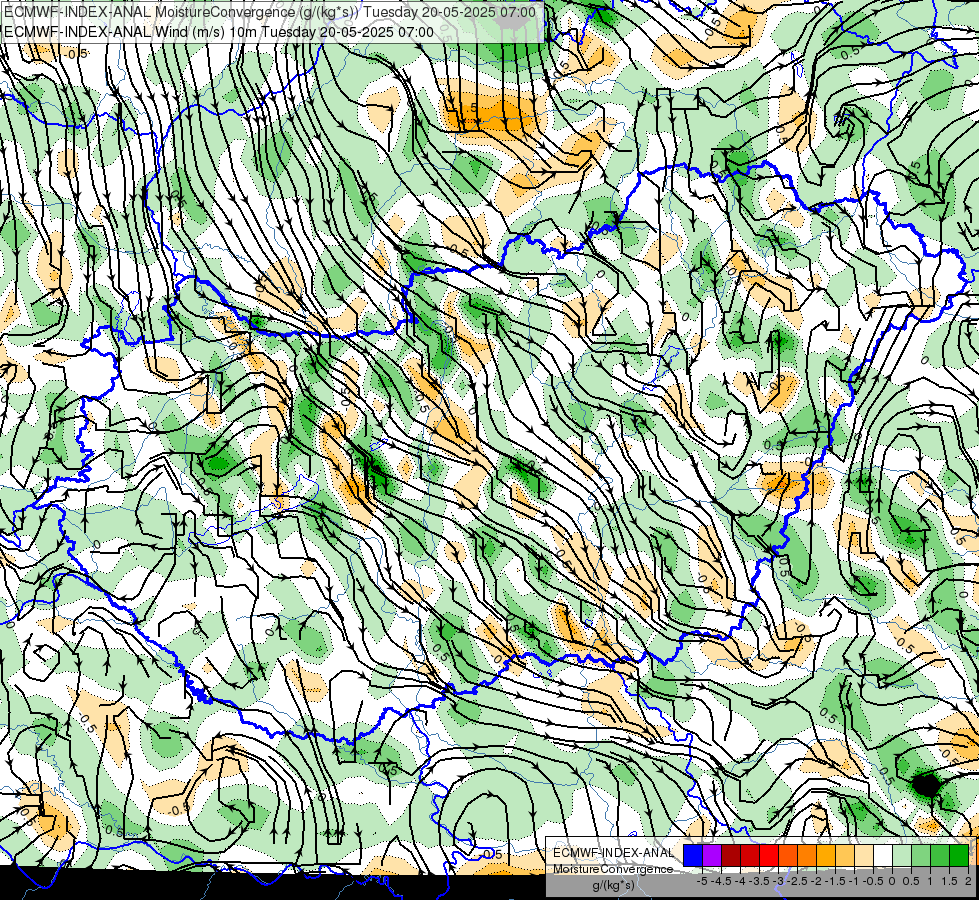Viewport: 979px width, 900px height.
Task: Select the light green swatch ending at 1
Action: click(921, 856)
